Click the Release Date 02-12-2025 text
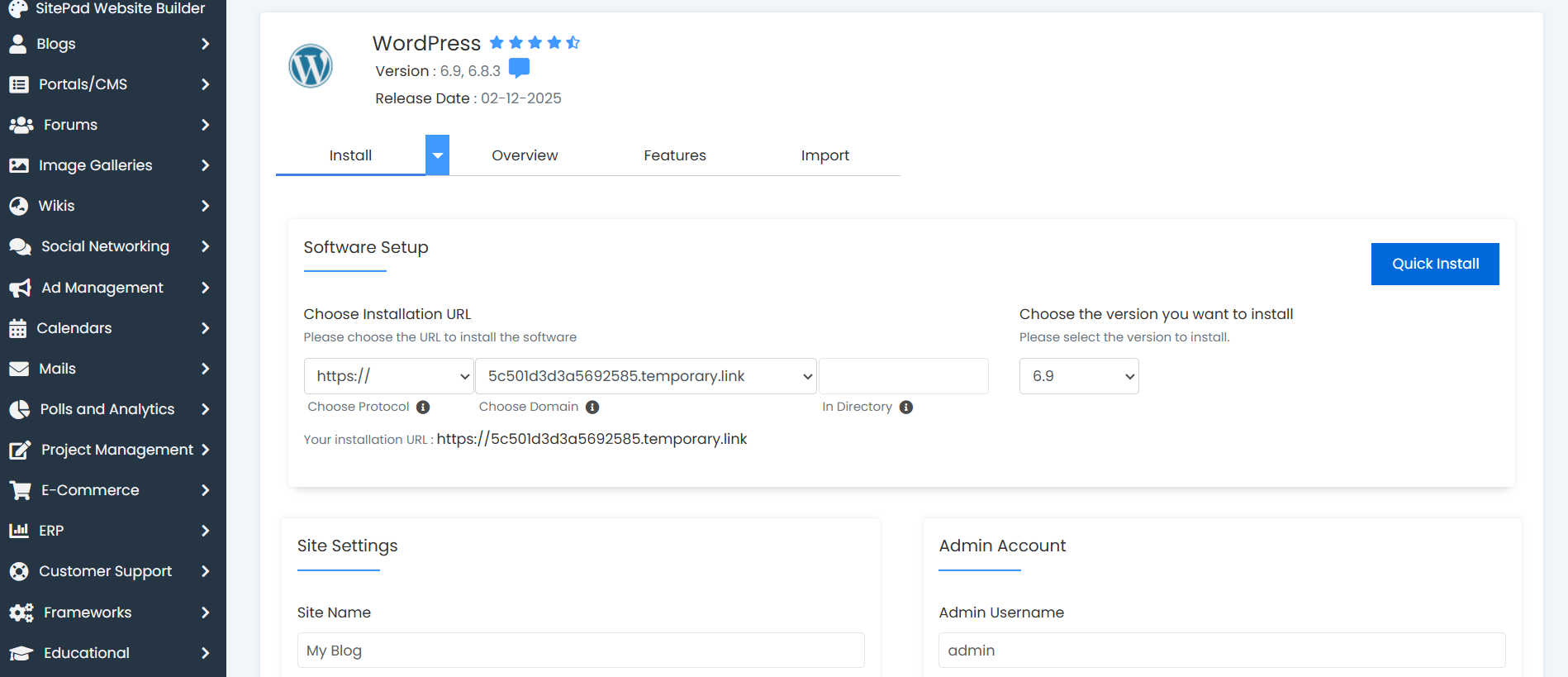The width and height of the screenshot is (1568, 677). tap(468, 98)
